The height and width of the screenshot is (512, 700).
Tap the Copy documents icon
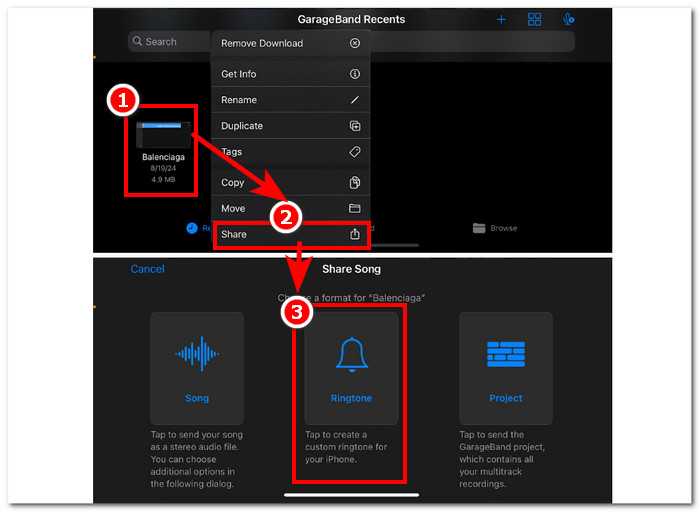coord(354,183)
